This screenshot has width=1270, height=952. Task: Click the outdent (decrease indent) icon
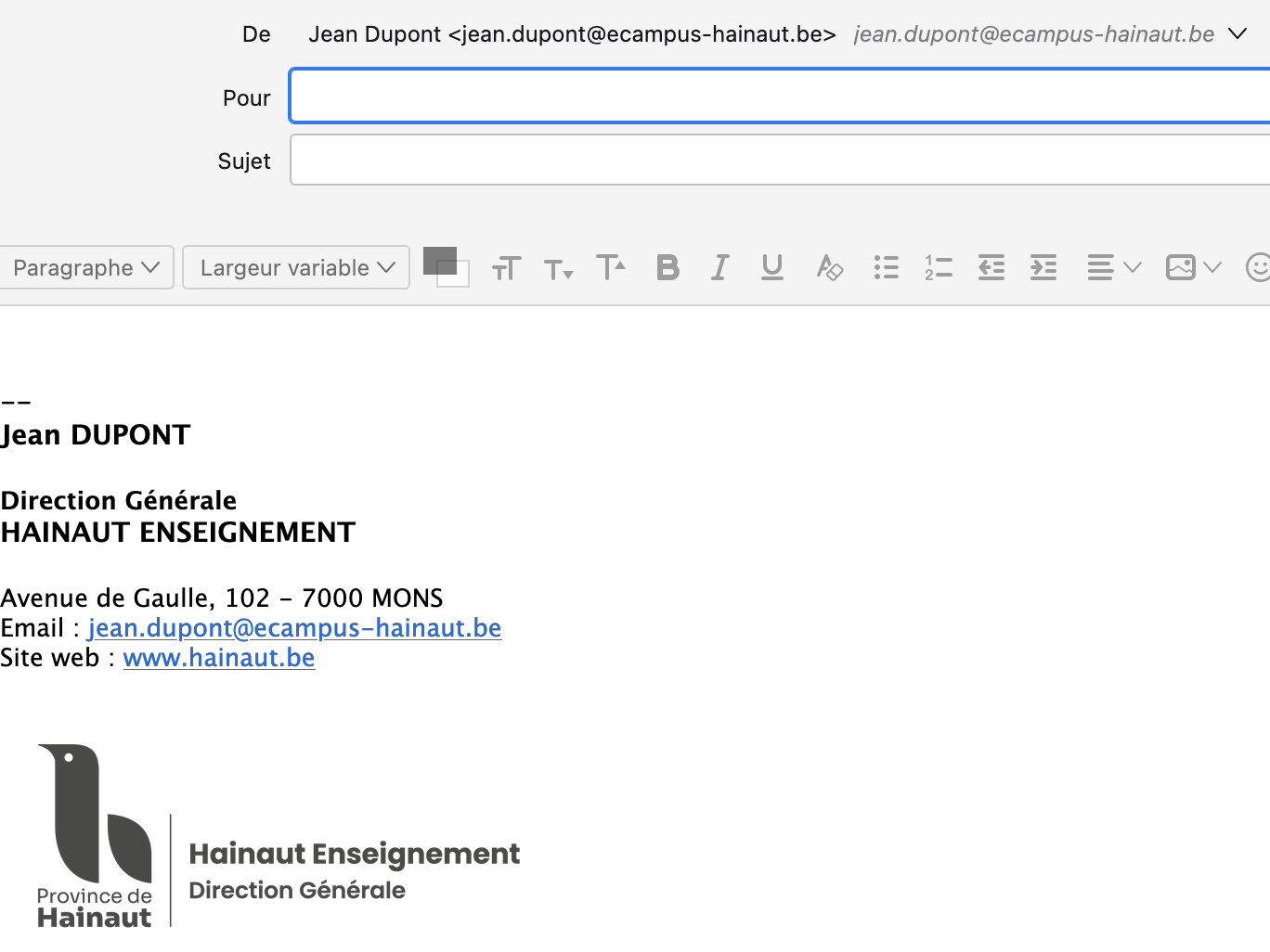(991, 268)
